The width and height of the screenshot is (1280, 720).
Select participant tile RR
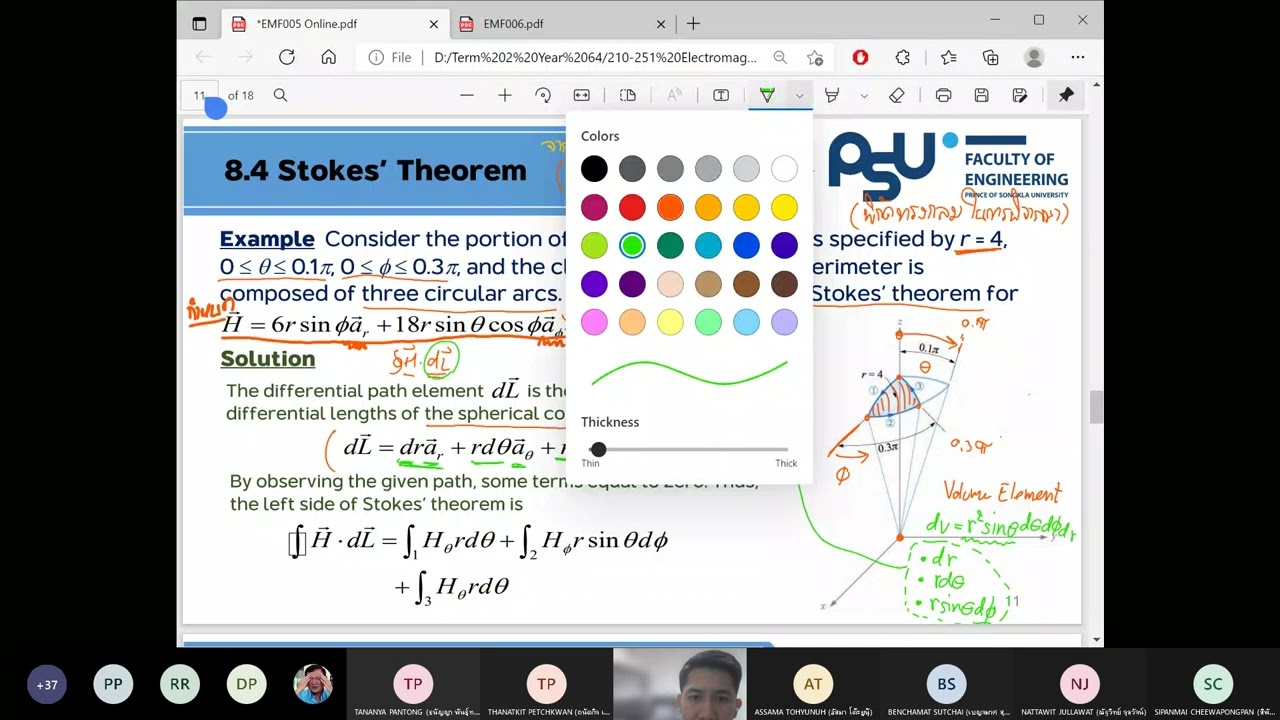pos(180,685)
